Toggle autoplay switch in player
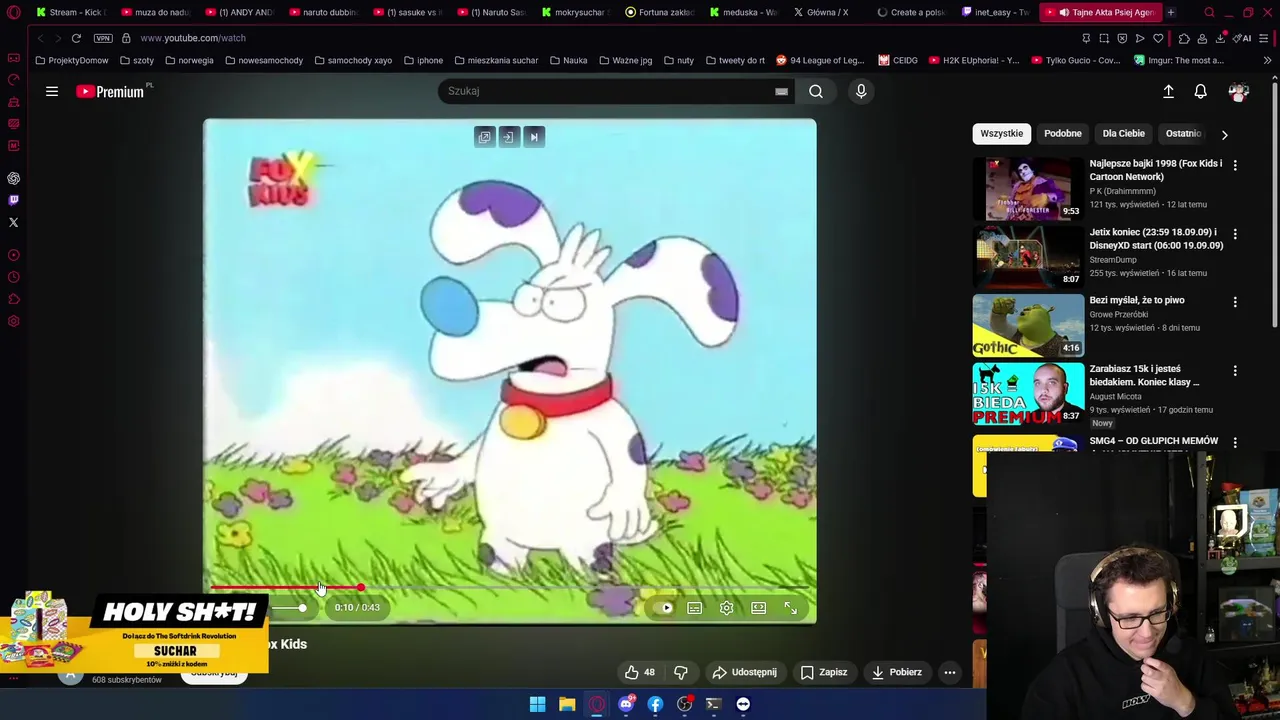Viewport: 1280px width, 720px height. pyautogui.click(x=663, y=608)
